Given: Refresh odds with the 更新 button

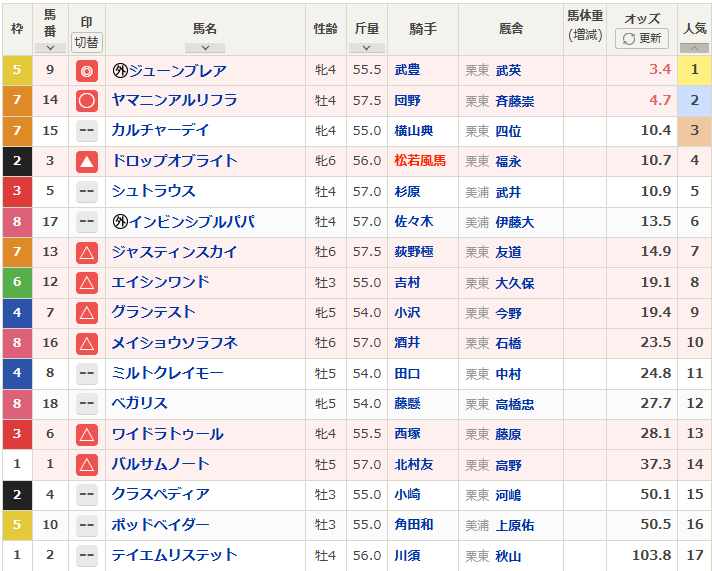Looking at the screenshot, I should 642,39.
